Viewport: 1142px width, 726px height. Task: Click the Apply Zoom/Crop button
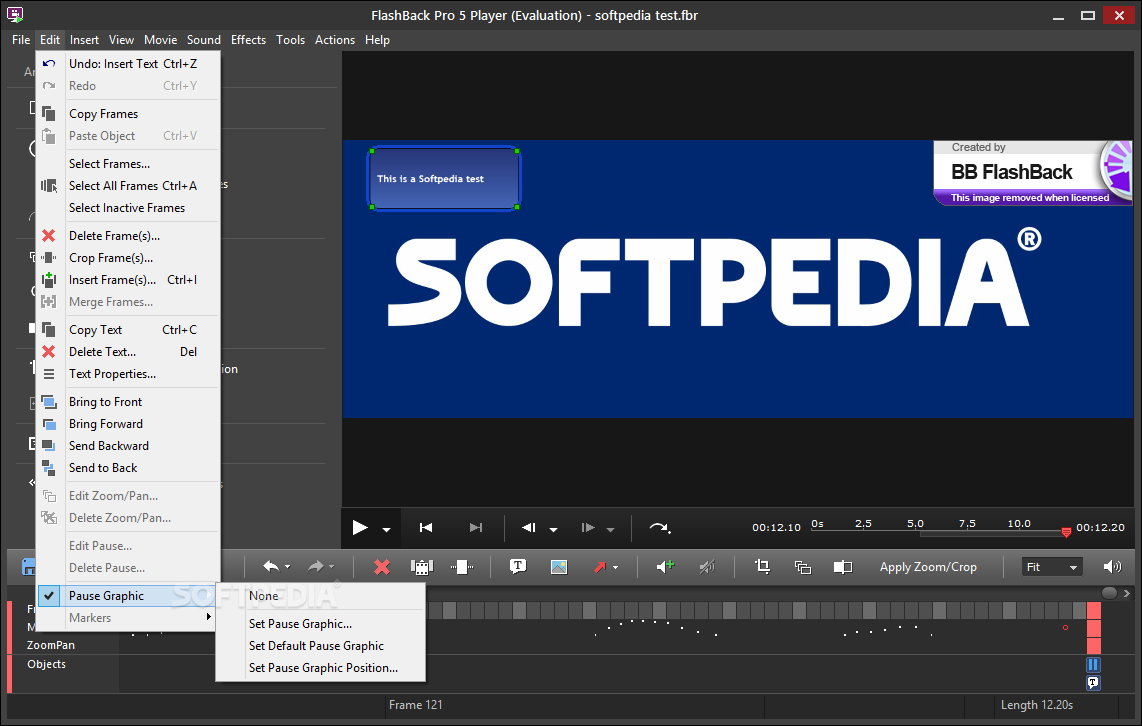[x=928, y=567]
